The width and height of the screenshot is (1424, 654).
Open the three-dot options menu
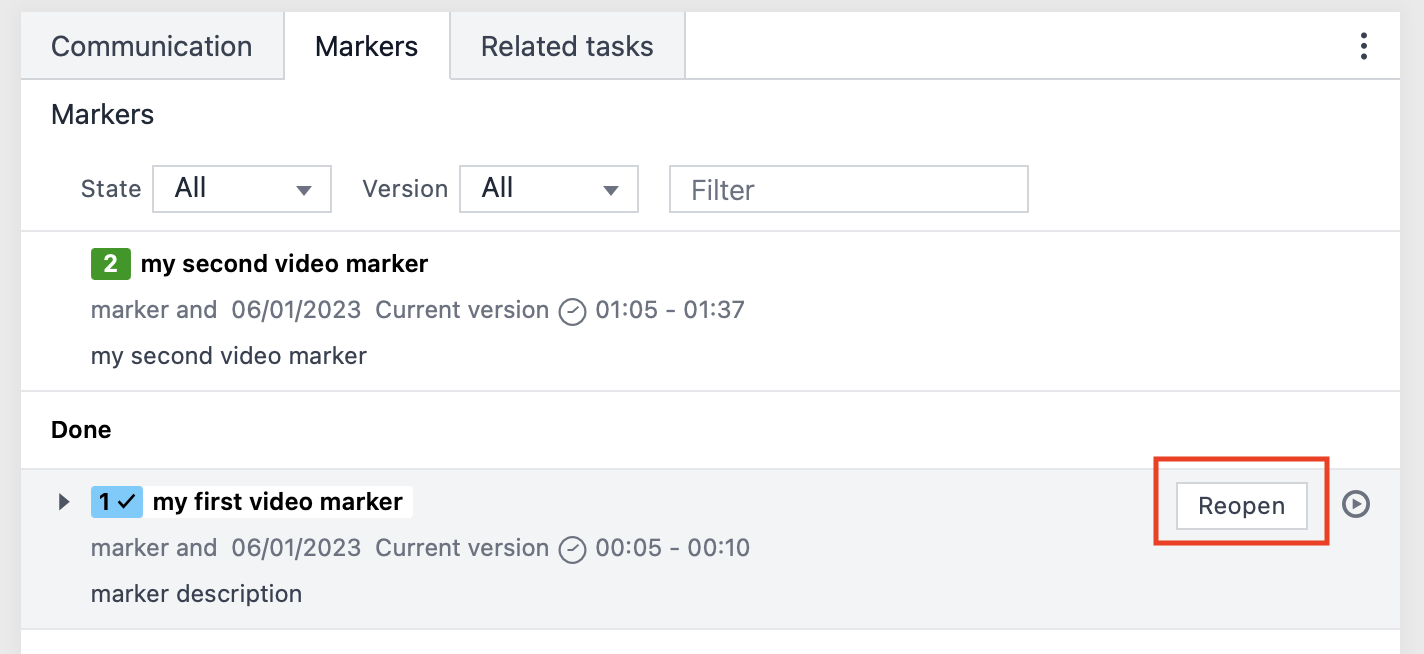tap(1363, 45)
